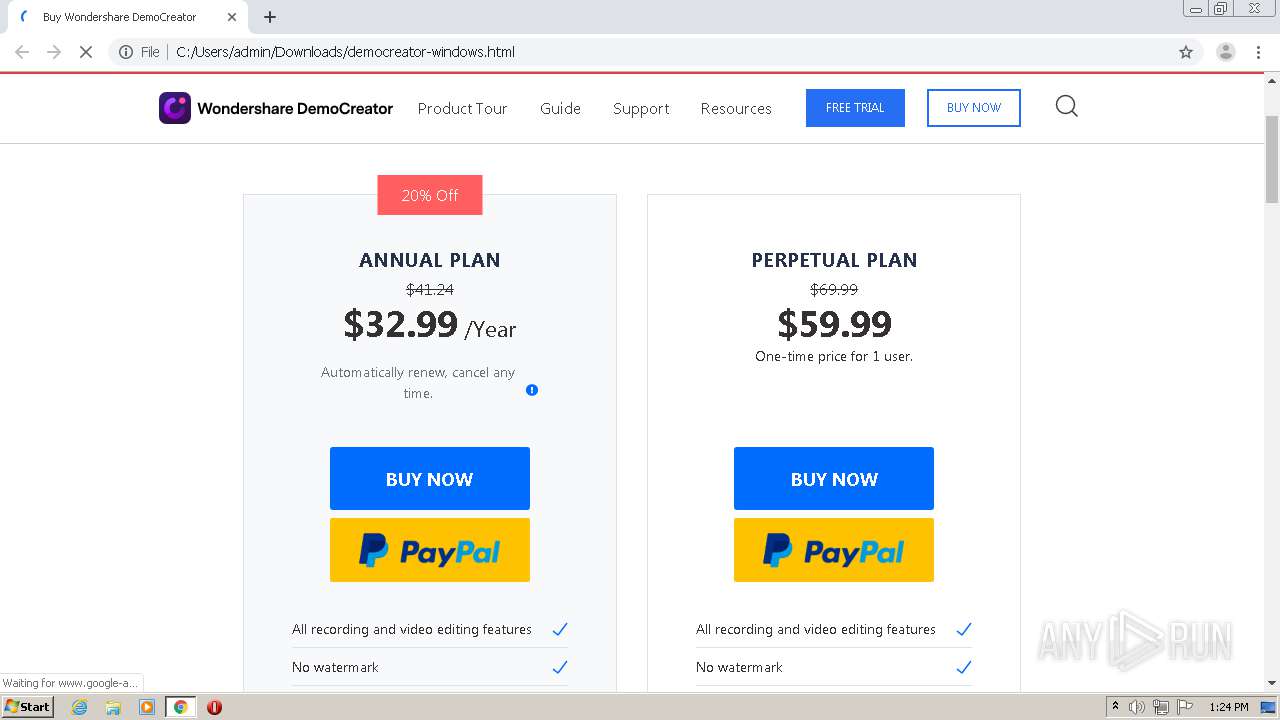
Task: Open the Chrome profile avatar icon
Action: tap(1225, 52)
